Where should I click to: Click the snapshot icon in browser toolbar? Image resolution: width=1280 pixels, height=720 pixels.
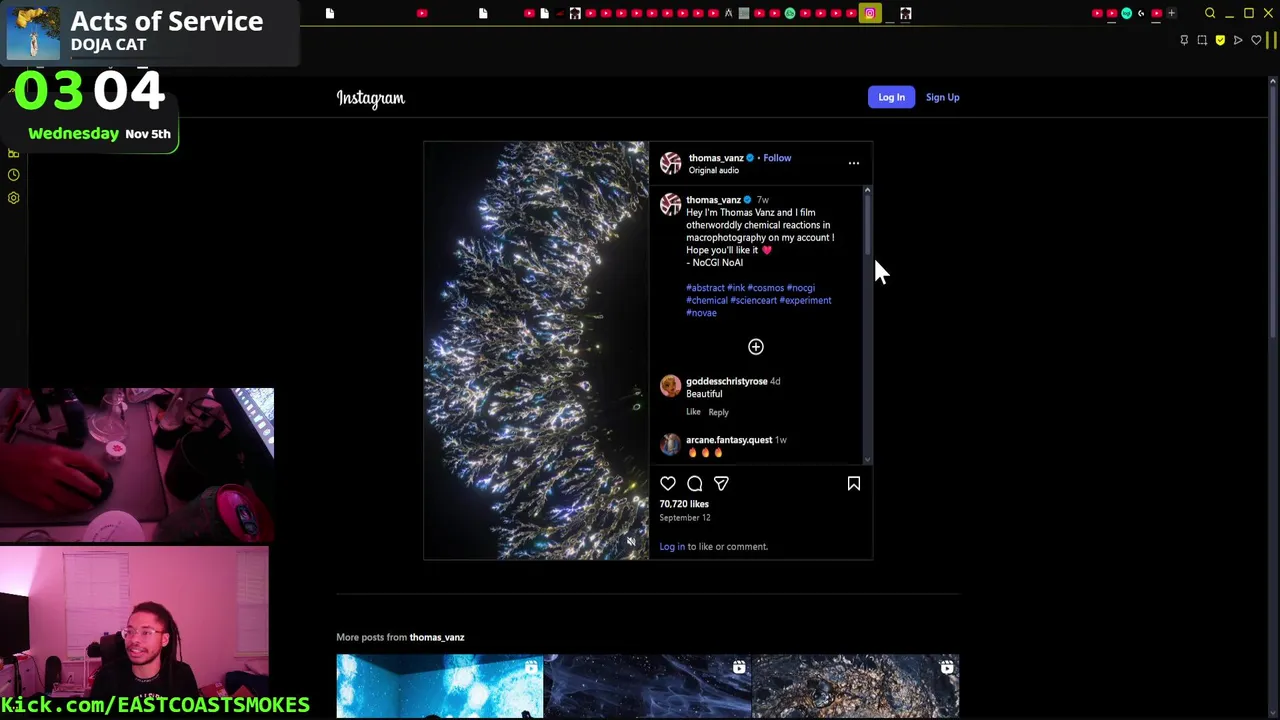pos(1202,40)
